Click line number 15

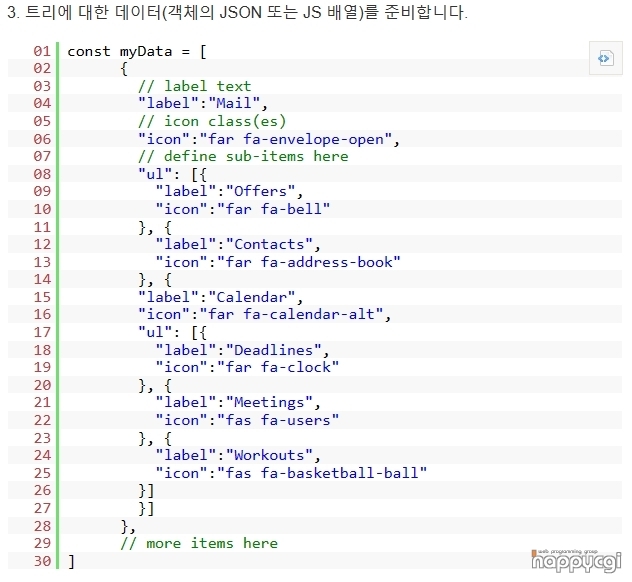click(42, 297)
